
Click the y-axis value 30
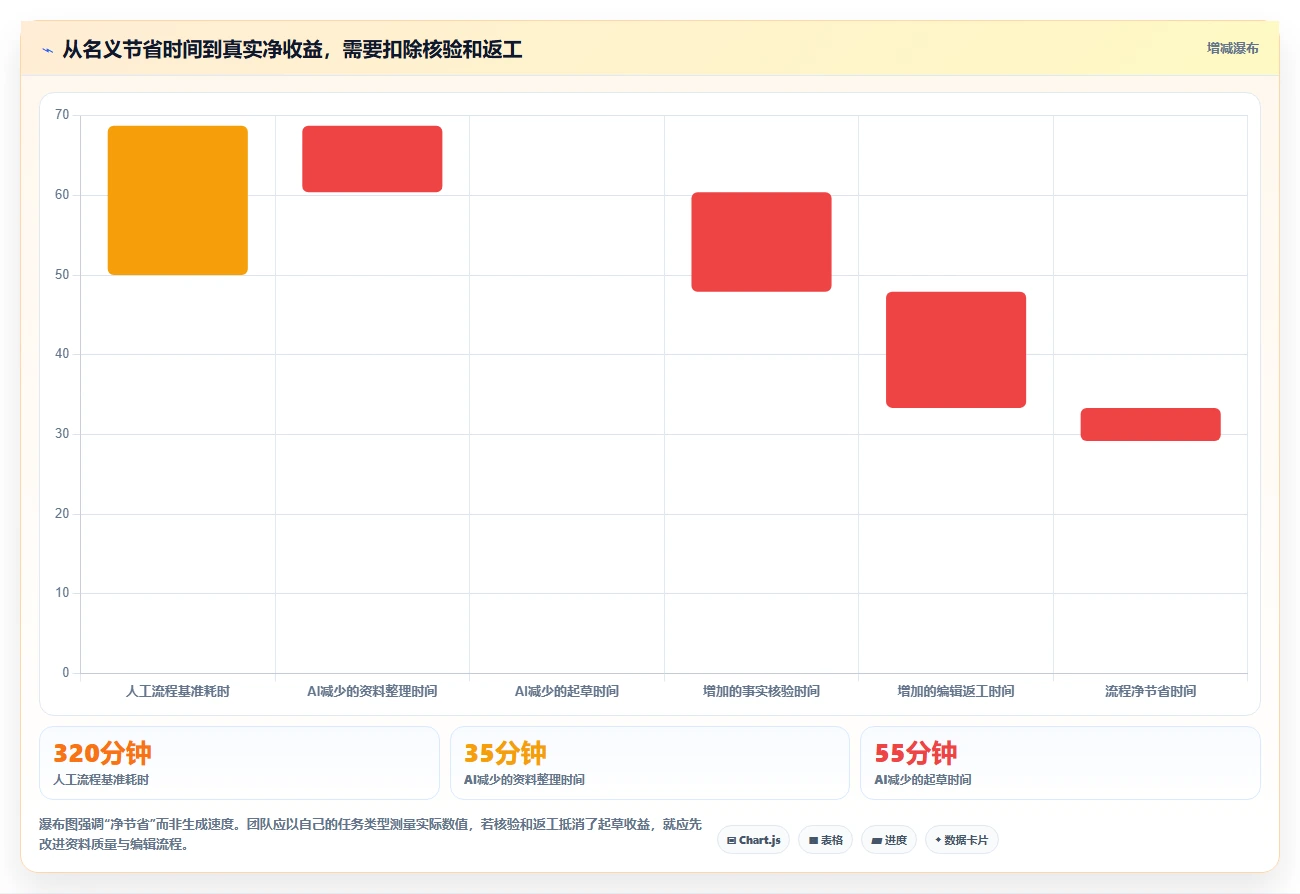click(x=62, y=434)
